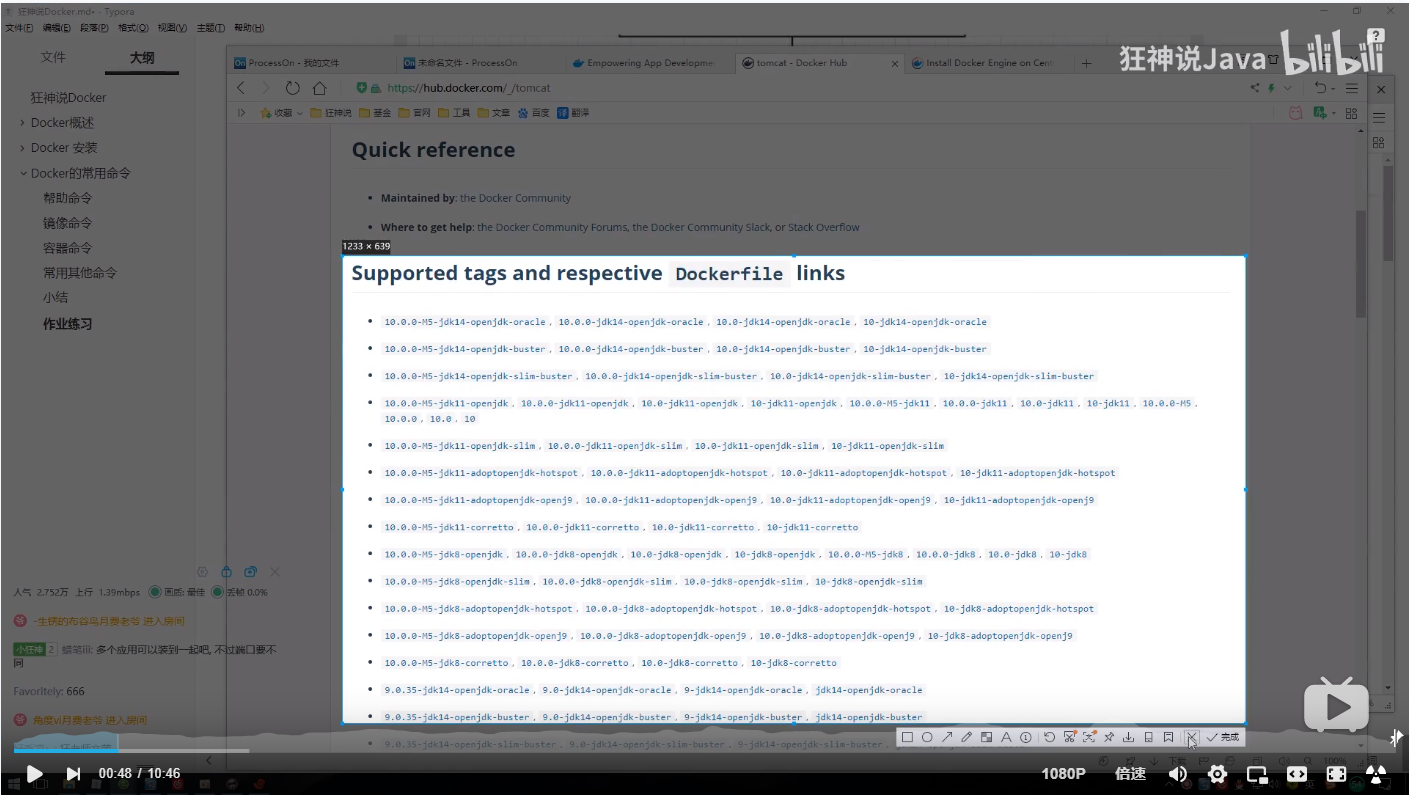1409x795 pixels.
Task: Enter fullscreen mode in the player
Action: (1337, 773)
